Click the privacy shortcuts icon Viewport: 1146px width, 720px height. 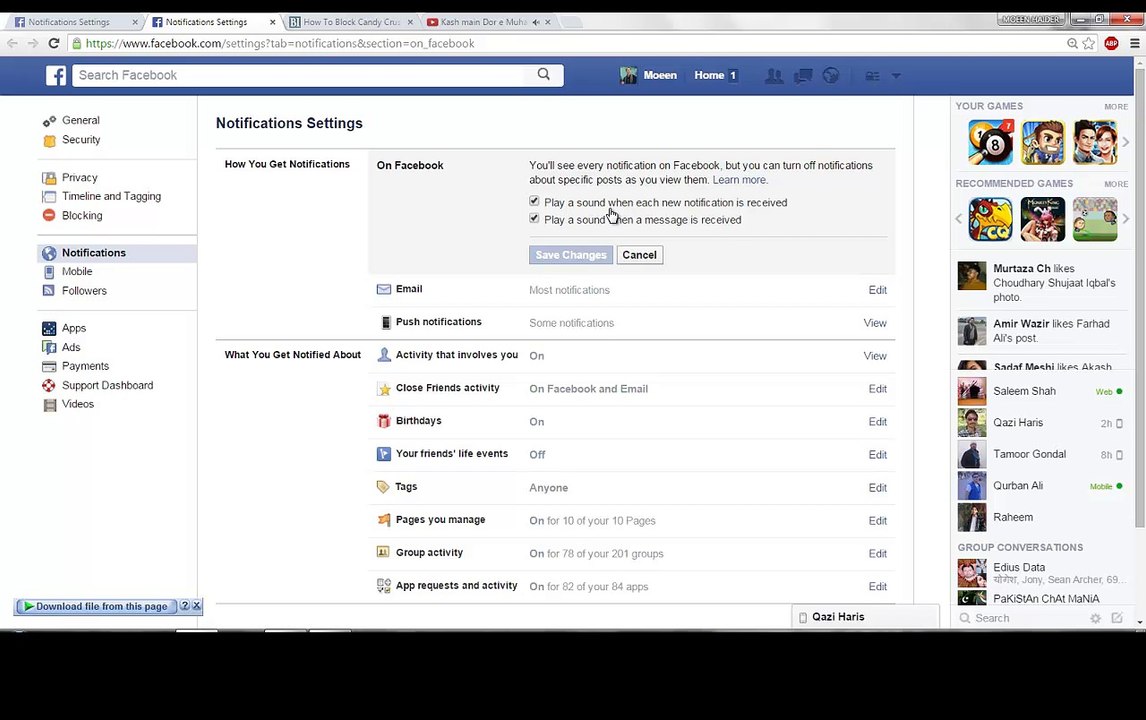872,75
